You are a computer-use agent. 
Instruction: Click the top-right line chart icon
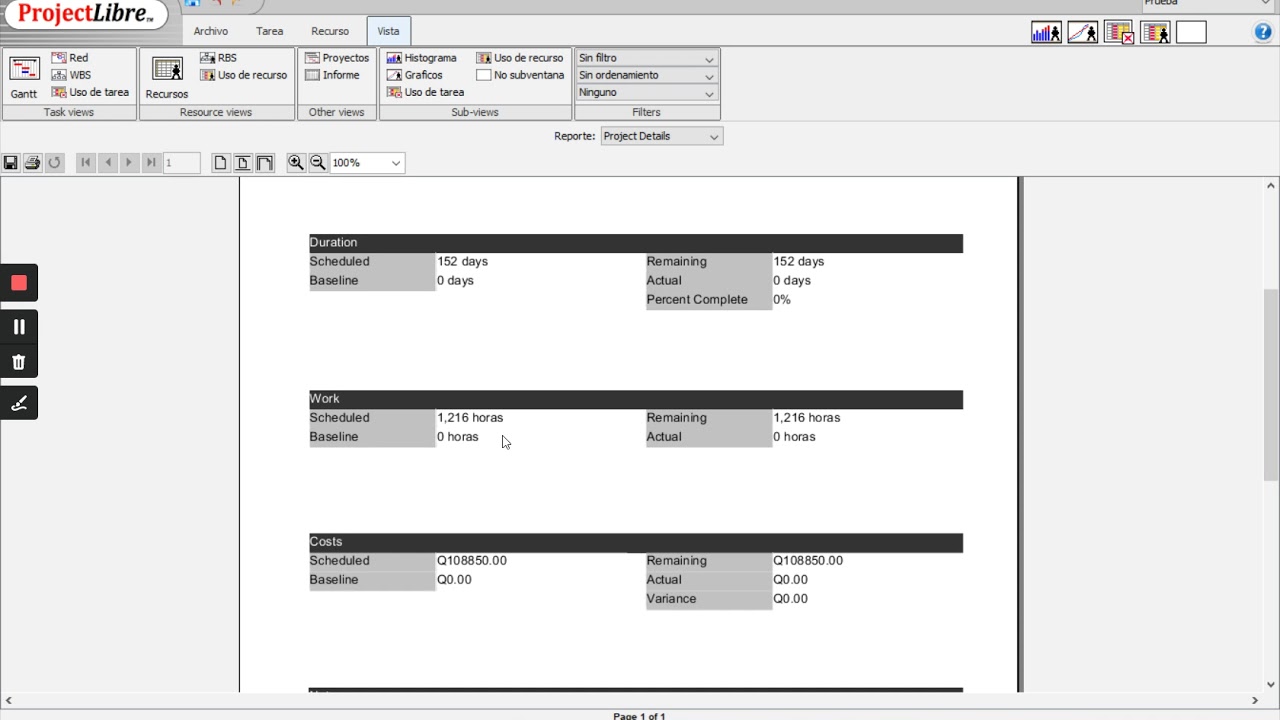pyautogui.click(x=1082, y=33)
